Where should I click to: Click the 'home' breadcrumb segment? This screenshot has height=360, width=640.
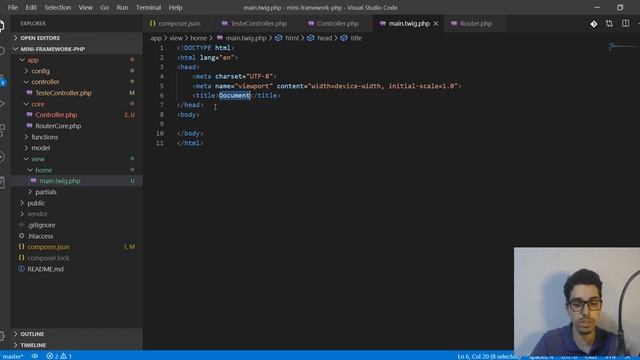tap(198, 38)
